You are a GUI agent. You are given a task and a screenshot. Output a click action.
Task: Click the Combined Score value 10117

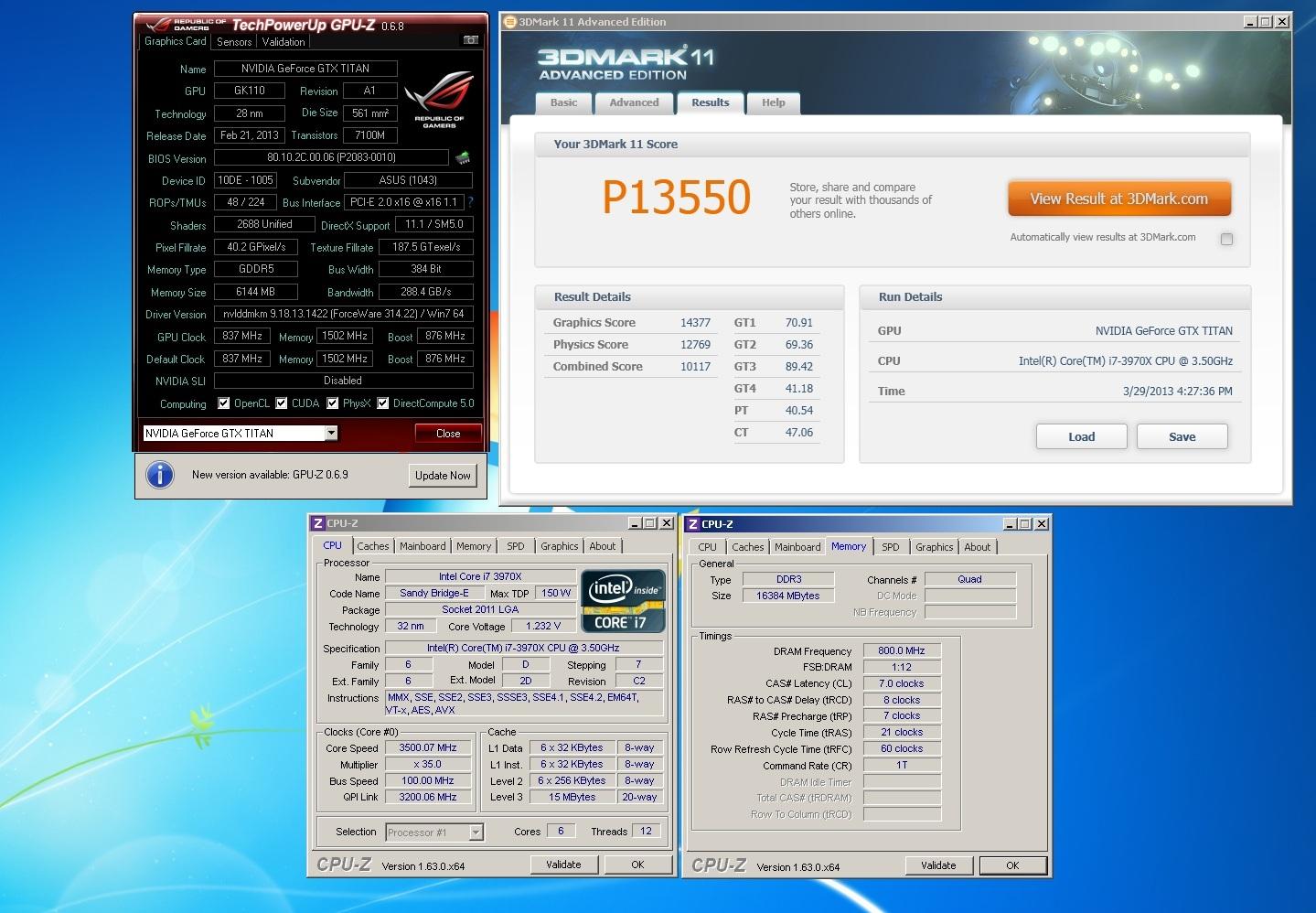click(695, 367)
